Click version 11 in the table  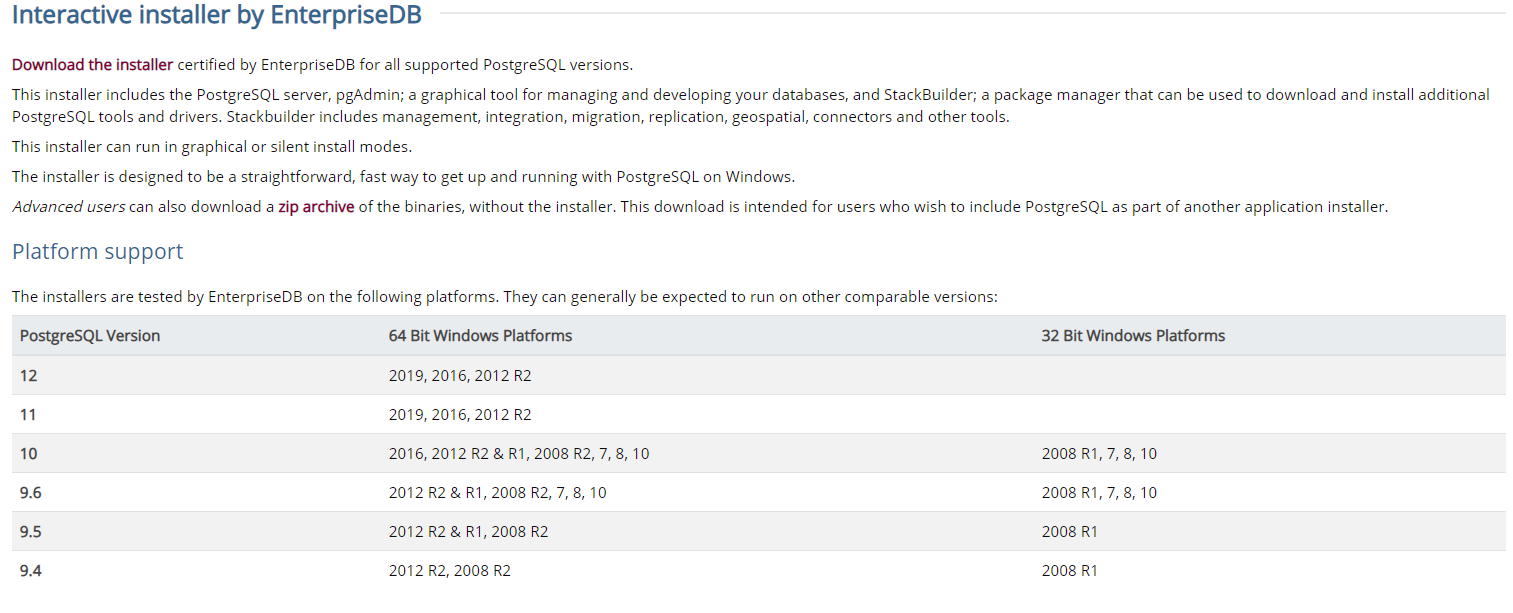pyautogui.click(x=28, y=414)
